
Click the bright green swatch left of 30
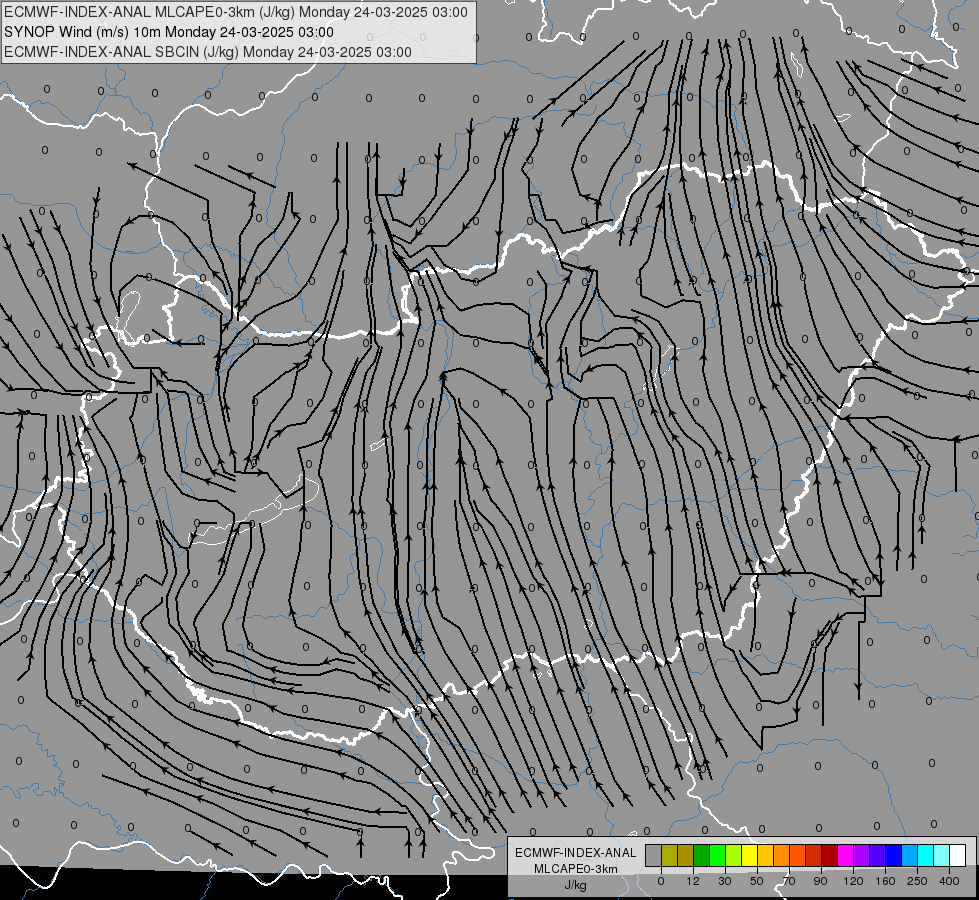coord(717,856)
